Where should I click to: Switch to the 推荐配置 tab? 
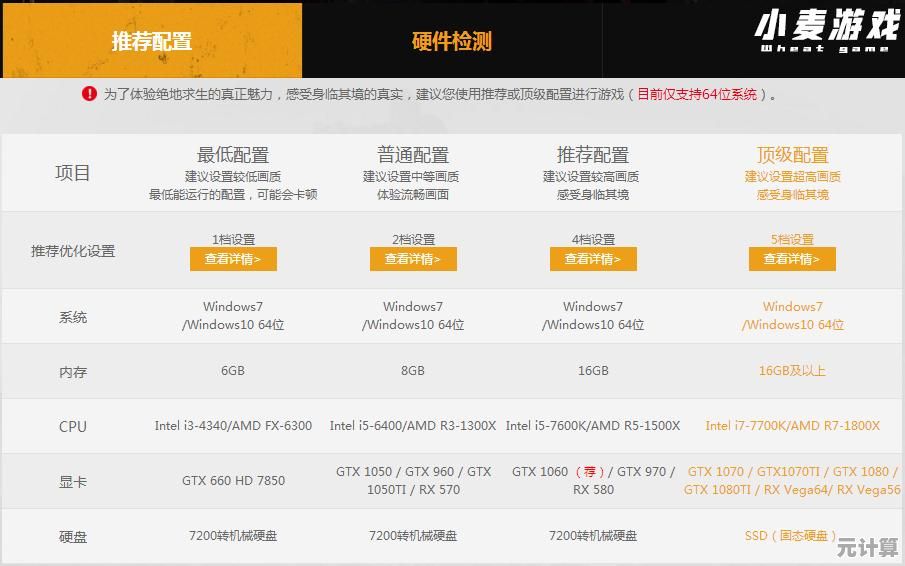[151, 41]
